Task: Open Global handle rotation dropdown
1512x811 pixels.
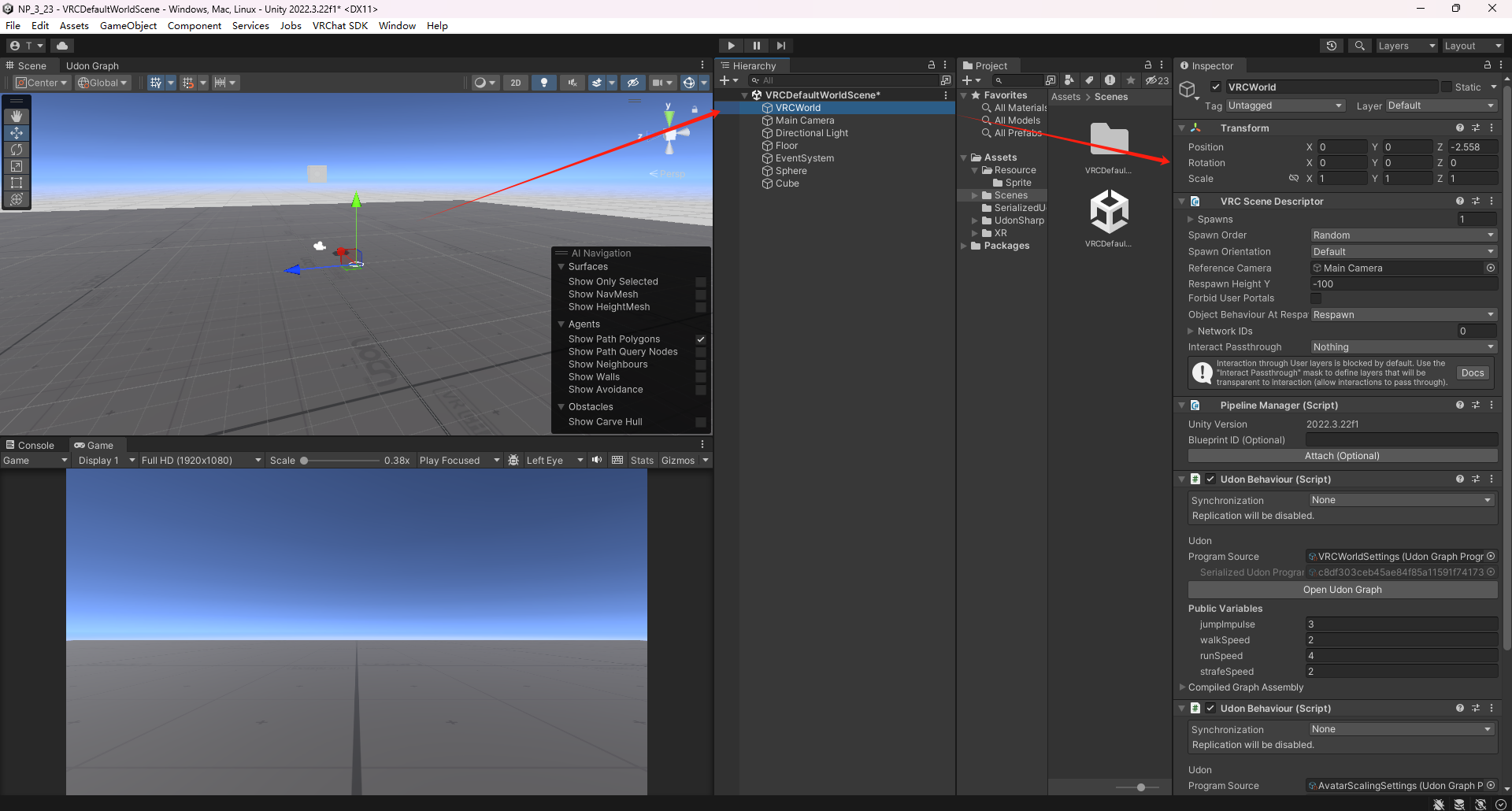Action: (x=102, y=83)
